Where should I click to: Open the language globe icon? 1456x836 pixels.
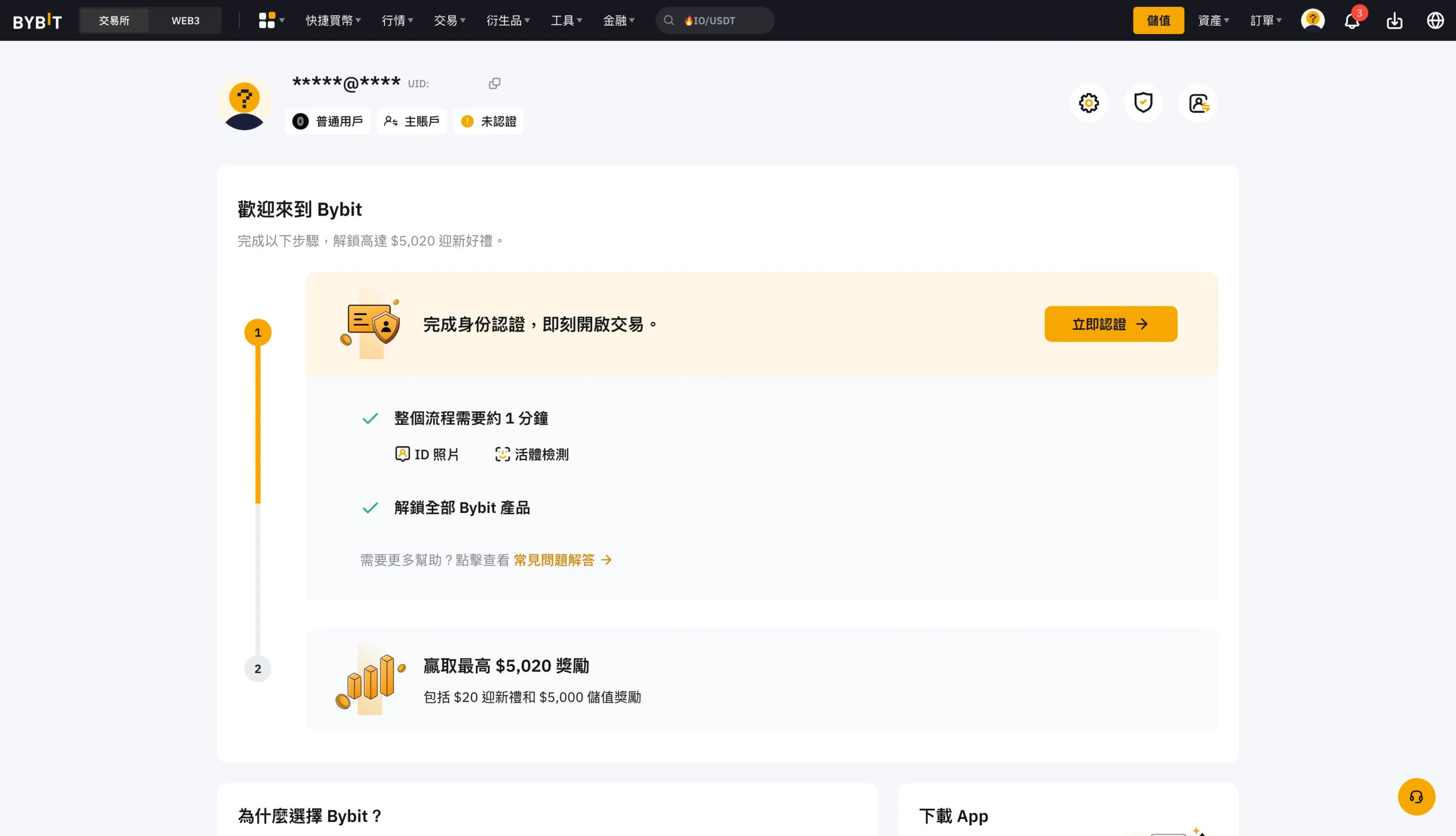coord(1436,20)
